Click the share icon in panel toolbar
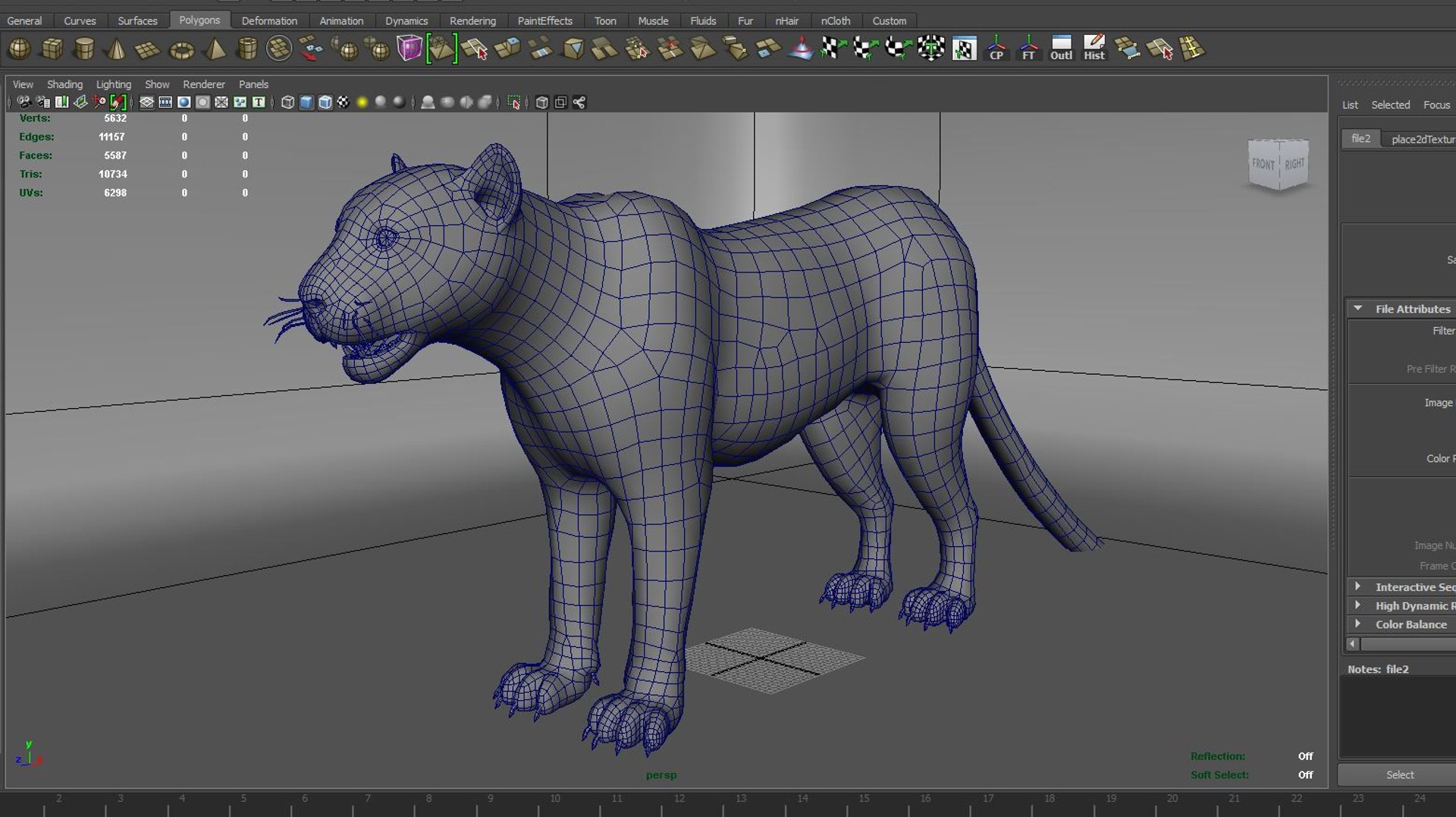Image resolution: width=1456 pixels, height=817 pixels. [579, 102]
